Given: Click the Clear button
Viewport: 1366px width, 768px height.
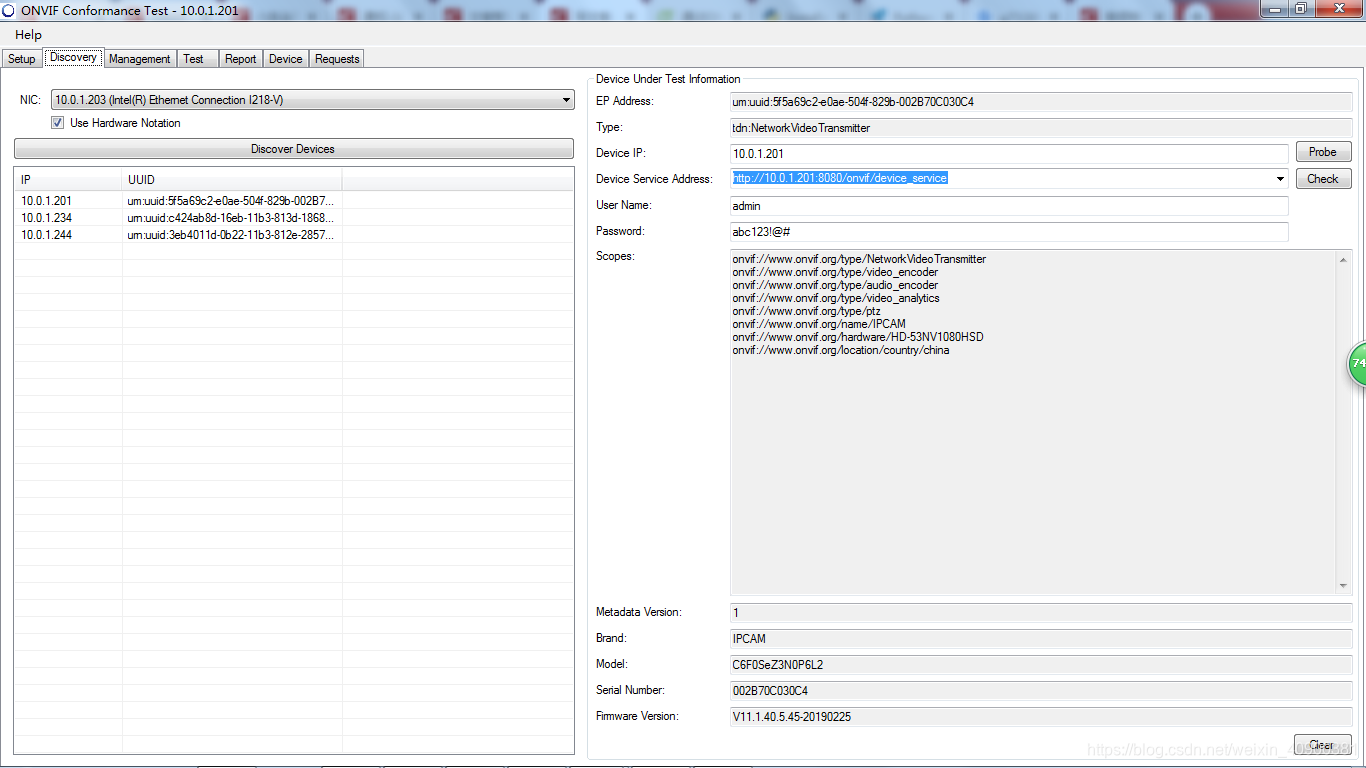Looking at the screenshot, I should click(1323, 745).
